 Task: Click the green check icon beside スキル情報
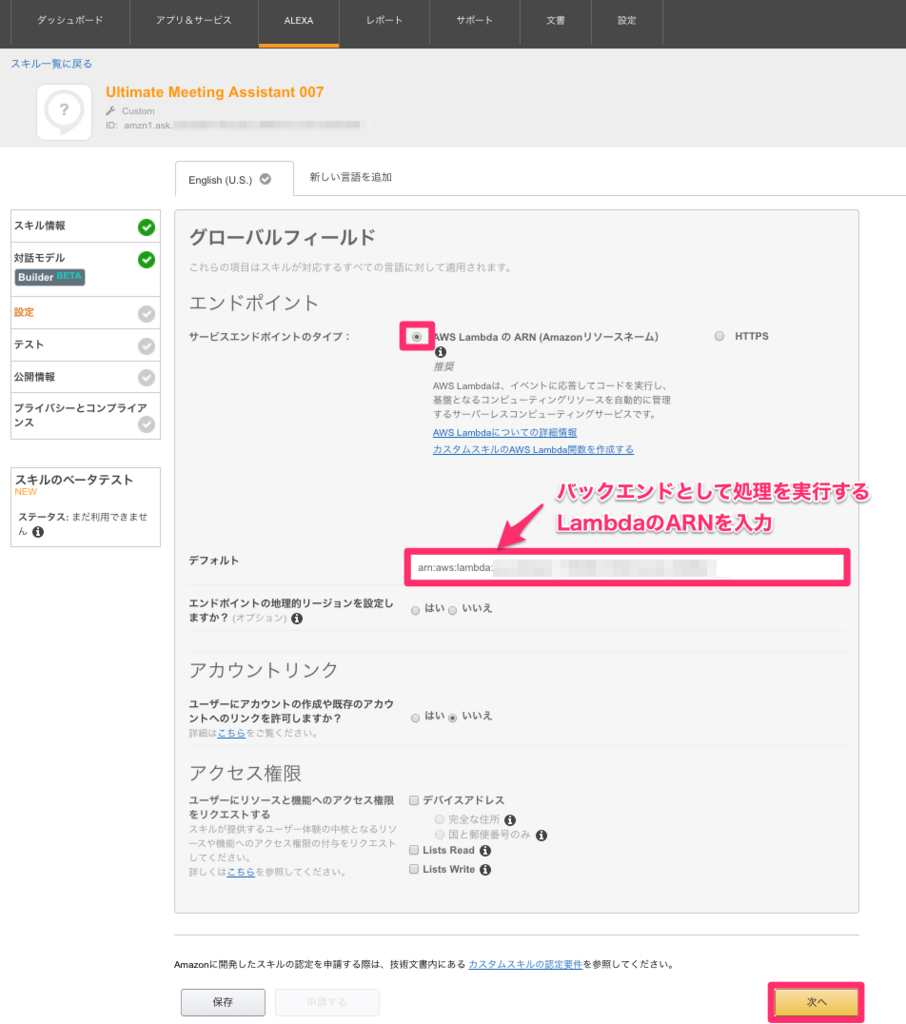tap(146, 227)
